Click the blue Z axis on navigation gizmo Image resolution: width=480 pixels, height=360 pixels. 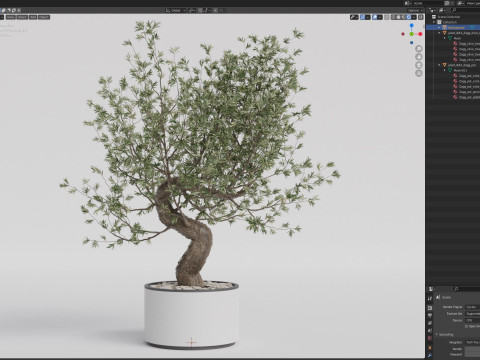point(412,25)
